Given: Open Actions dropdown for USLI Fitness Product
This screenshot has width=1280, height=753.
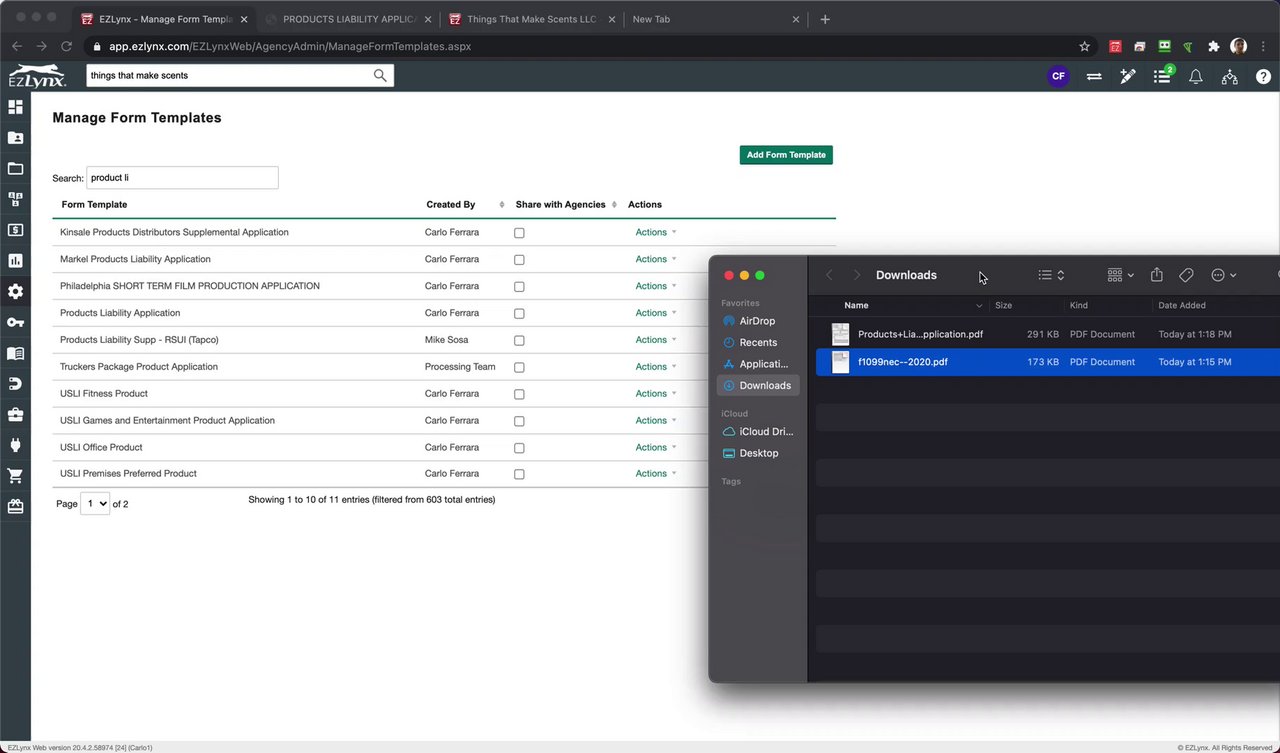Looking at the screenshot, I should coord(656,394).
